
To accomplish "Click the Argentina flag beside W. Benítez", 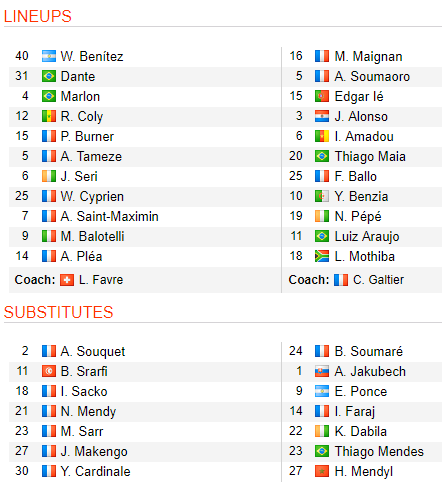I will click(x=49, y=56).
